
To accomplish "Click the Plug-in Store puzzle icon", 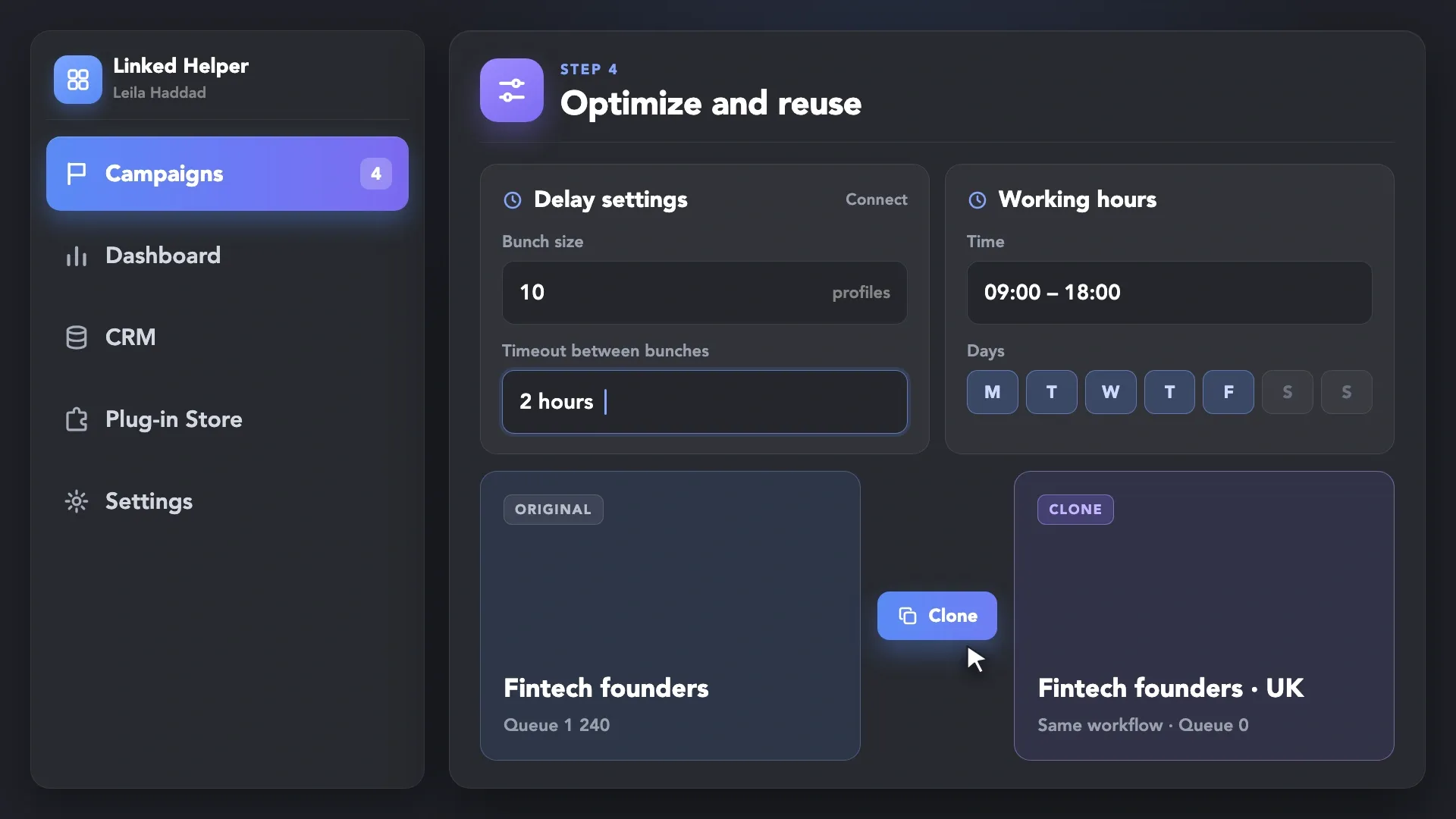I will tap(77, 419).
